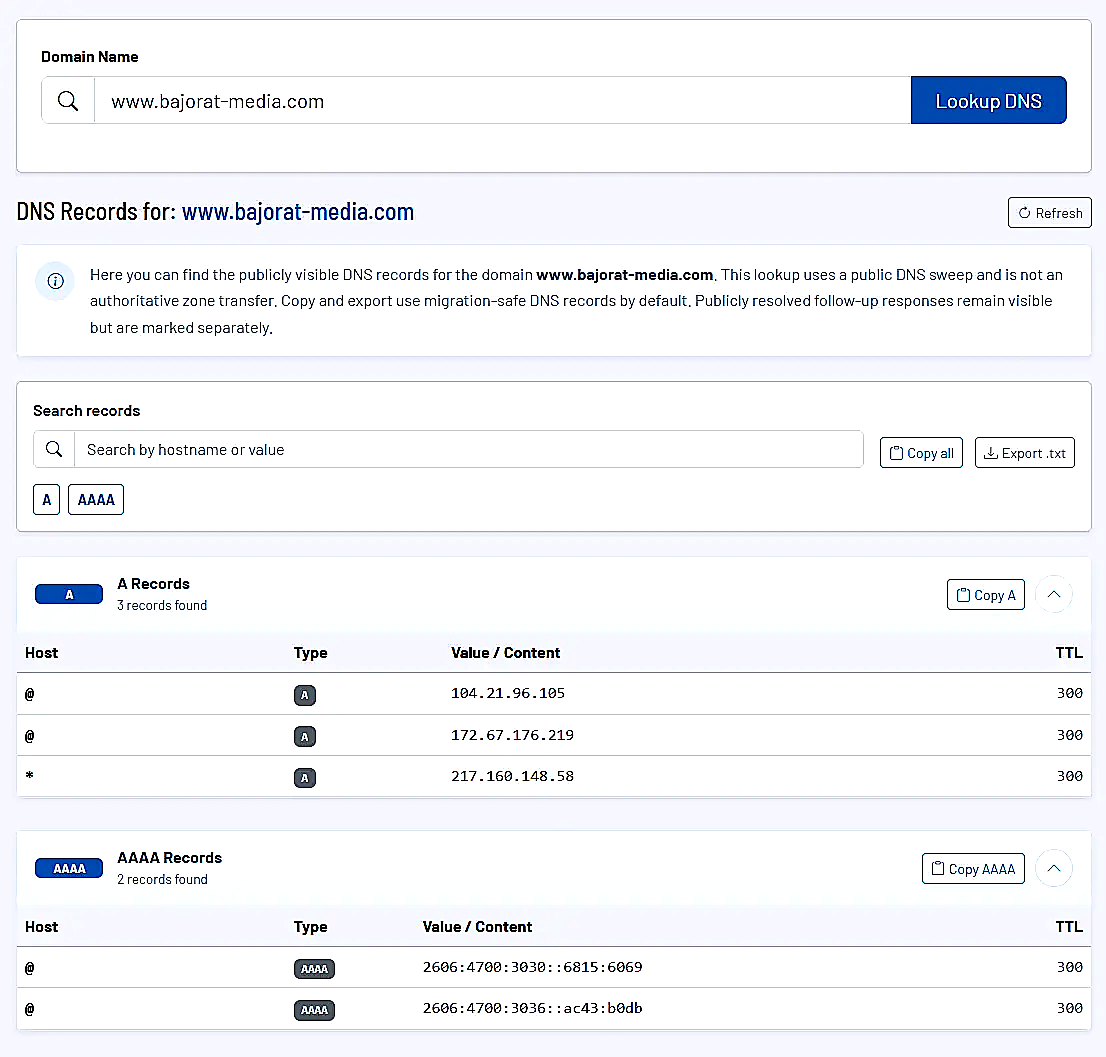Click the Type column header in AAAA table
Image resolution: width=1106 pixels, height=1057 pixels.
point(310,927)
